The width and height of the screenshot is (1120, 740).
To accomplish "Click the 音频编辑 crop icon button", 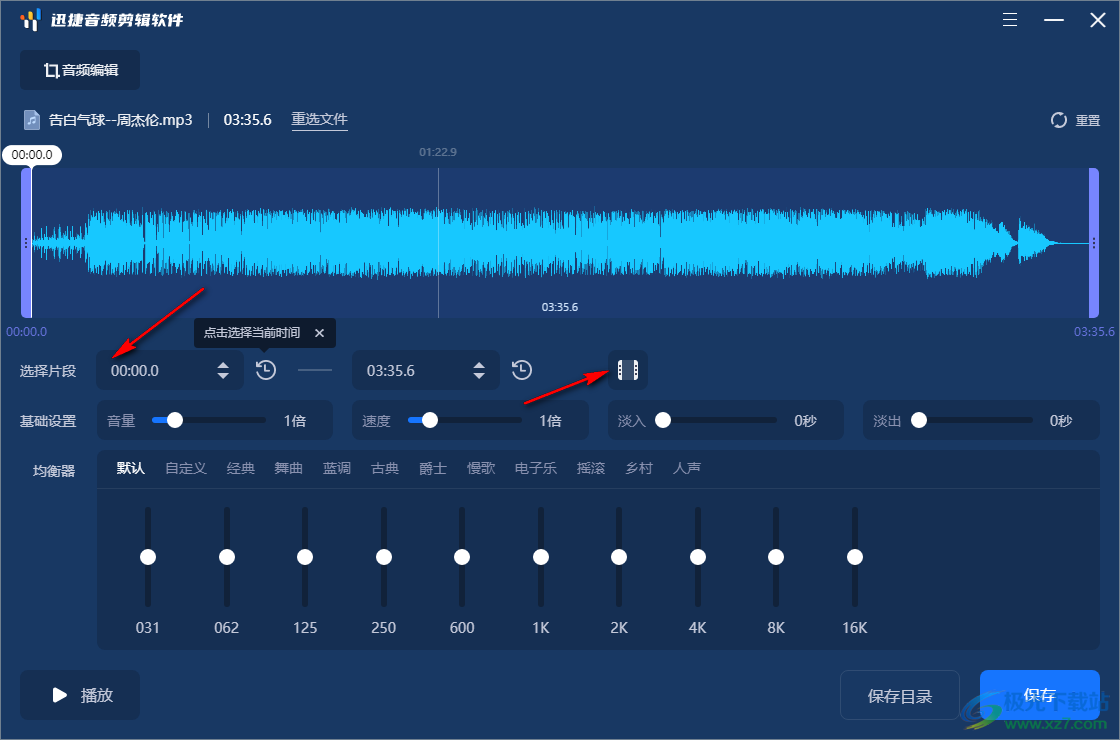I will (80, 70).
